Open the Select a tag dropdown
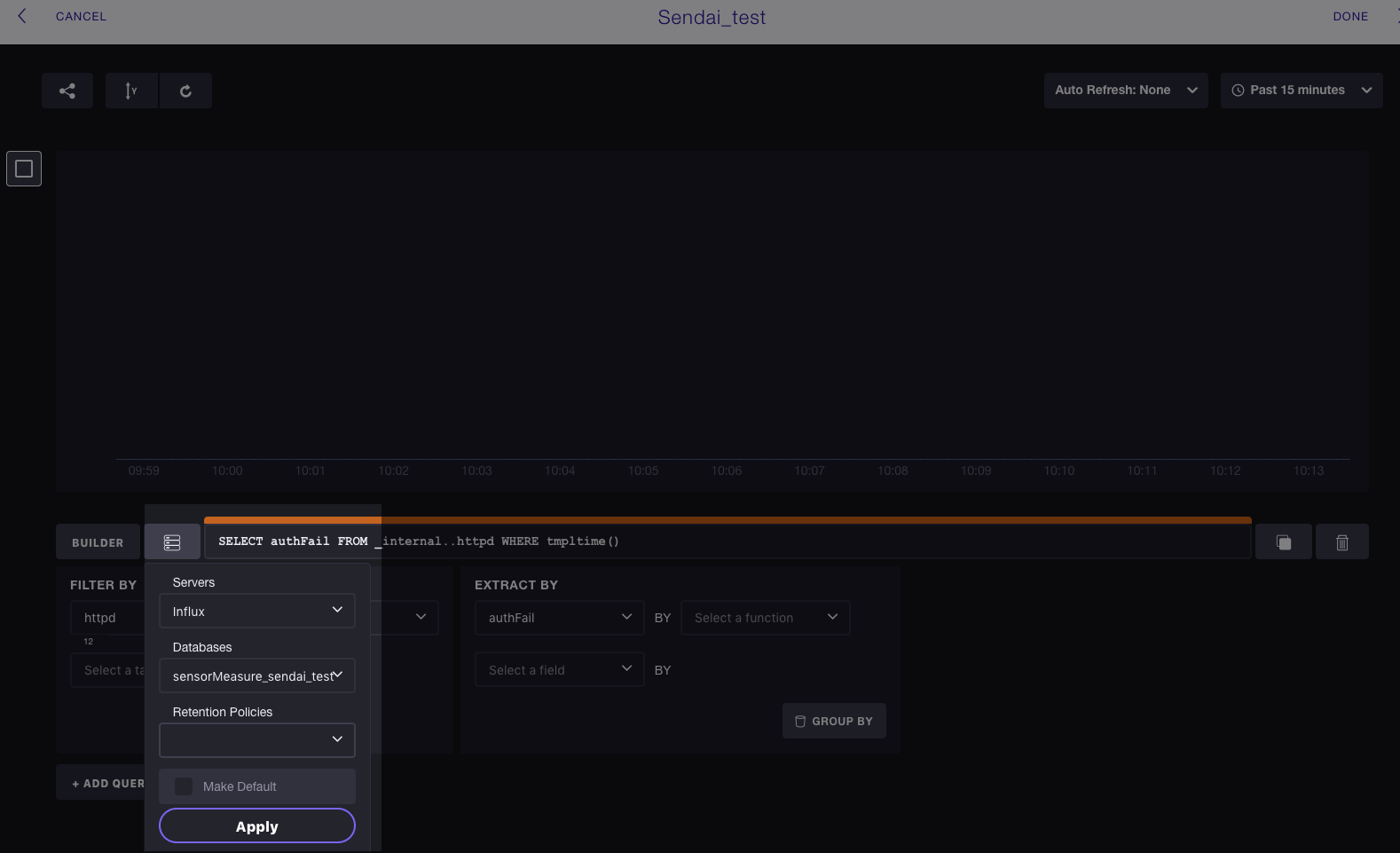This screenshot has width=1400, height=853. click(107, 670)
